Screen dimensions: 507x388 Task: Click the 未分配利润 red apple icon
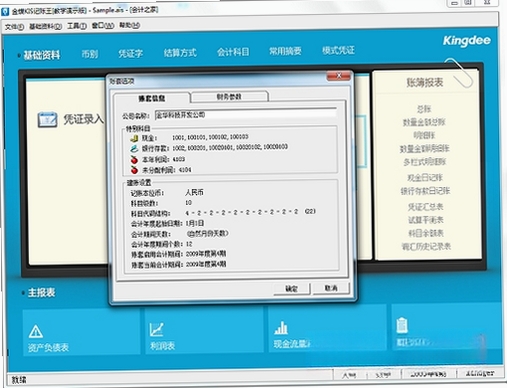pyautogui.click(x=134, y=170)
